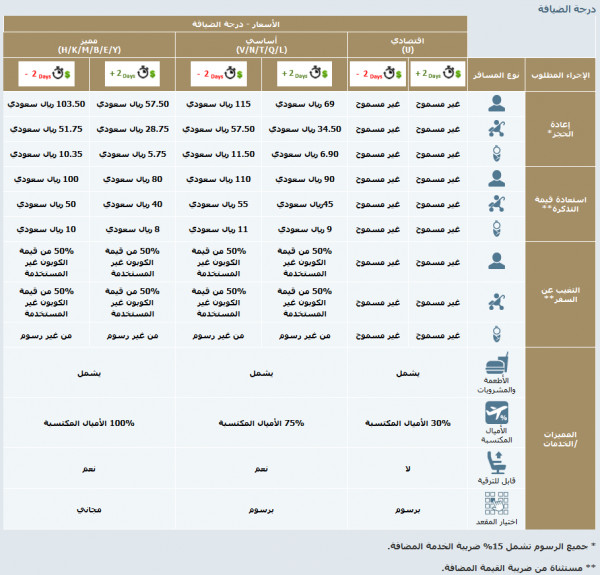Viewport: 600px width, 575px height.
Task: Click the adult passenger icon in ticket refund section
Action: tap(497, 180)
